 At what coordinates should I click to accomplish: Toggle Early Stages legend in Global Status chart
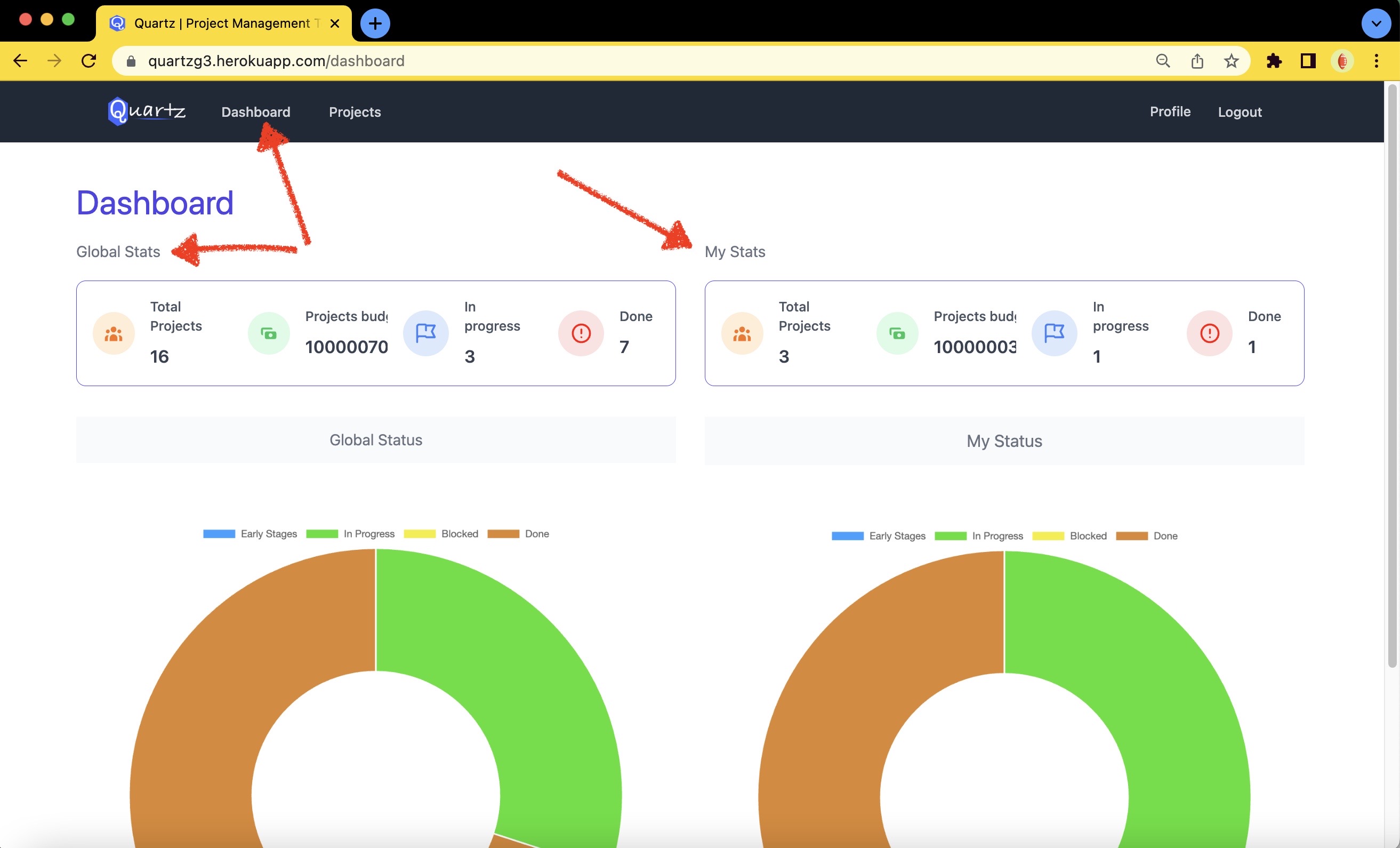[251, 534]
